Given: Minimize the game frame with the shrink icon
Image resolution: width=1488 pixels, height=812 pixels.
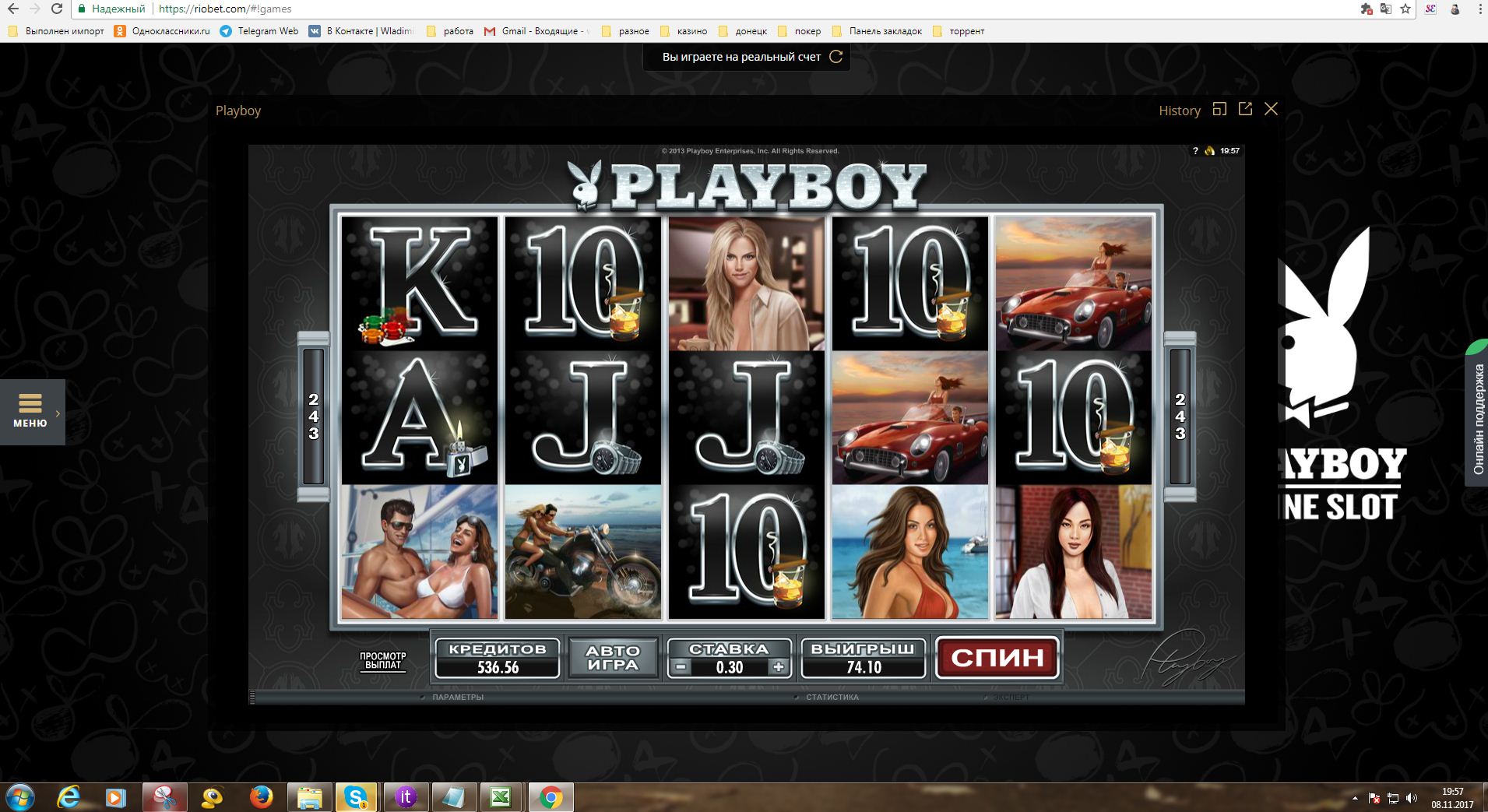Looking at the screenshot, I should pyautogui.click(x=1219, y=110).
